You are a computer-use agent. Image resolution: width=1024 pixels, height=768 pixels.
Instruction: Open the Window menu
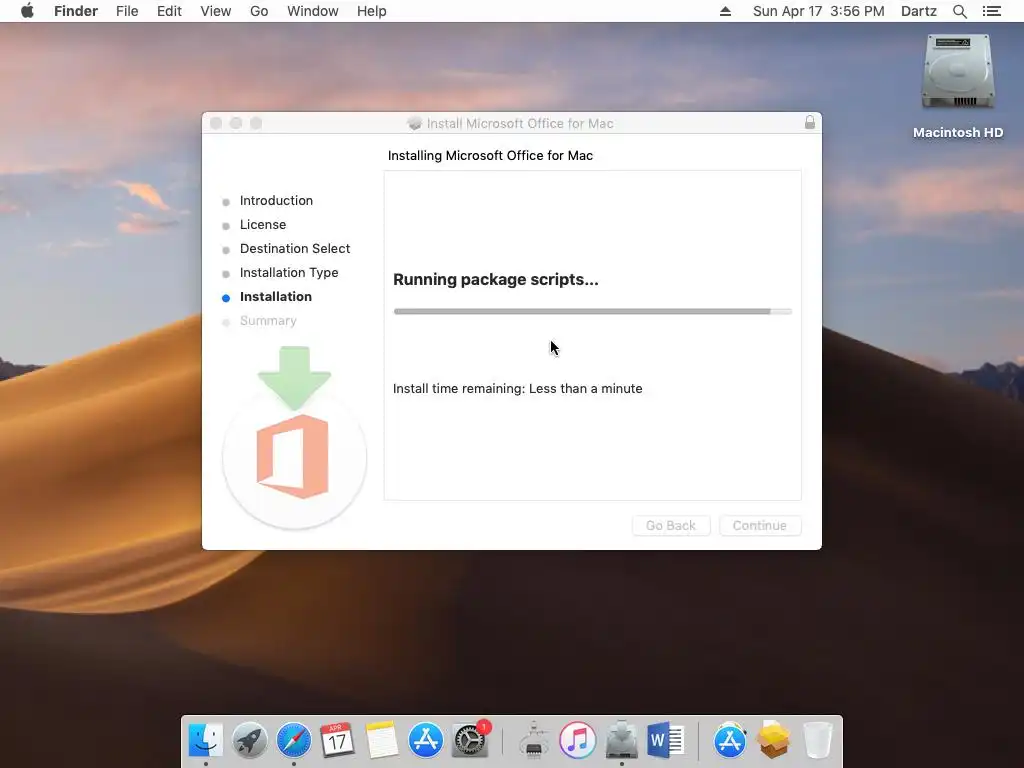click(313, 11)
